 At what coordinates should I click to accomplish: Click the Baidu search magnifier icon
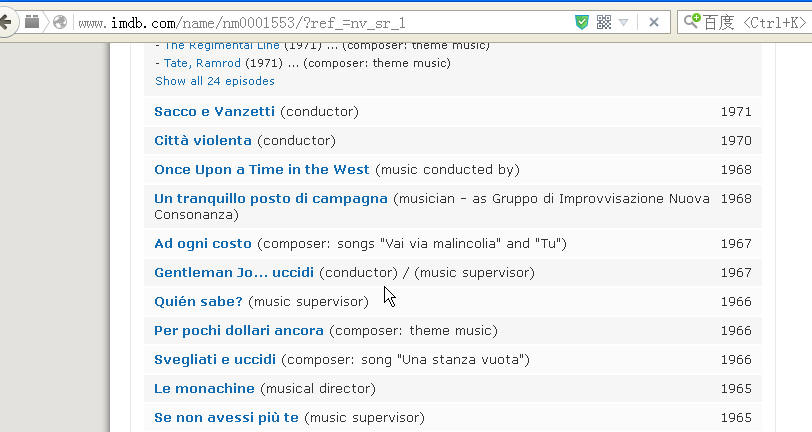point(691,22)
